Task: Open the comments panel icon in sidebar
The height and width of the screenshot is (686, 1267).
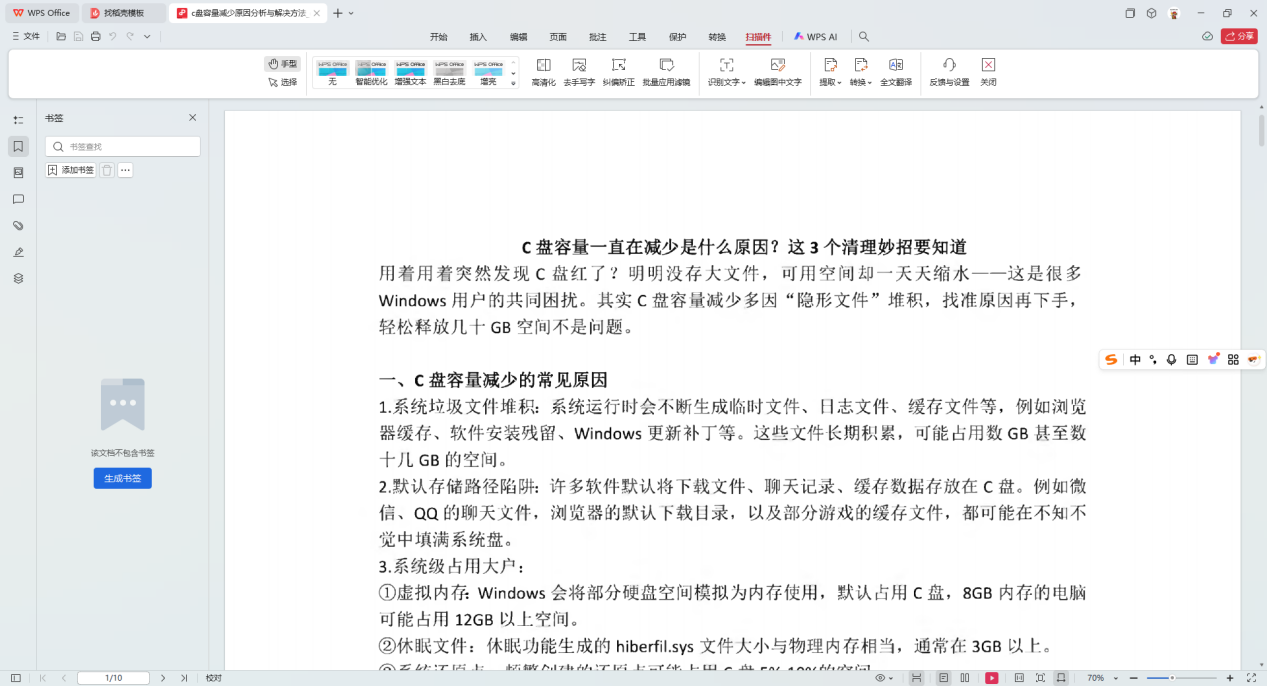Action: (x=18, y=199)
